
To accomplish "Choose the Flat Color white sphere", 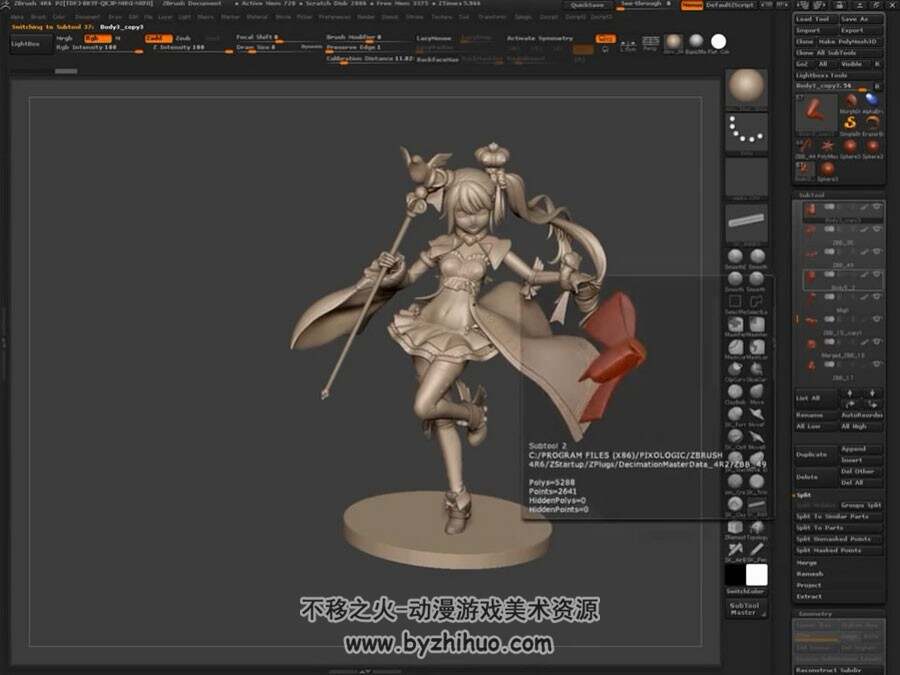I will pos(718,41).
